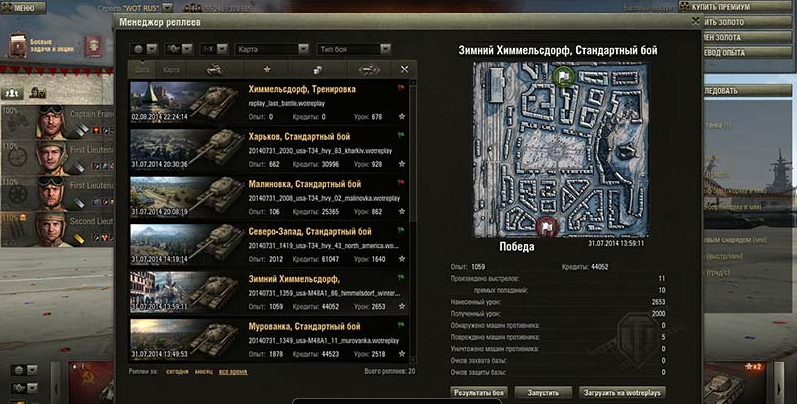The image size is (797, 404).
Task: Open the WOT RUS server dropdown
Action: click(x=167, y=8)
